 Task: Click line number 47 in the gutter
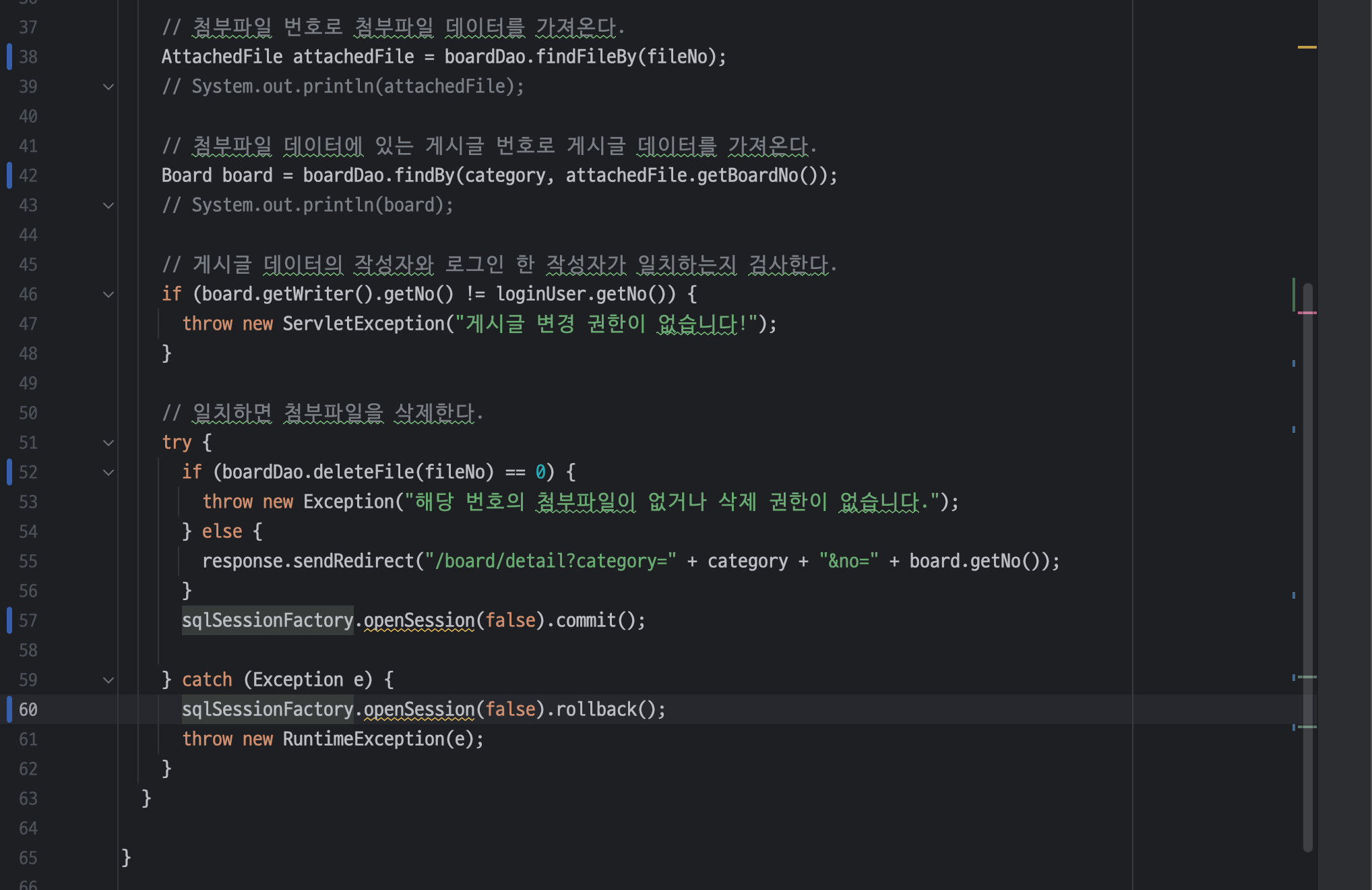[28, 324]
